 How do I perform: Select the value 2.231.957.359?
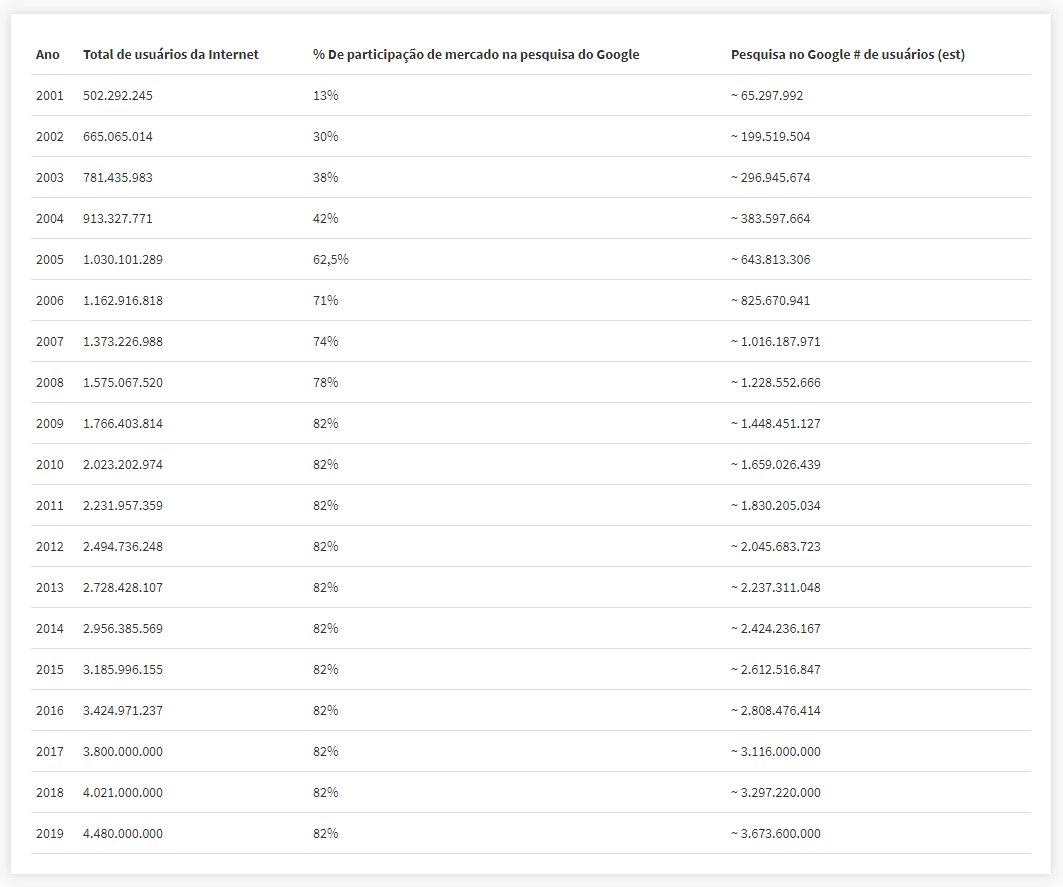[x=123, y=506]
